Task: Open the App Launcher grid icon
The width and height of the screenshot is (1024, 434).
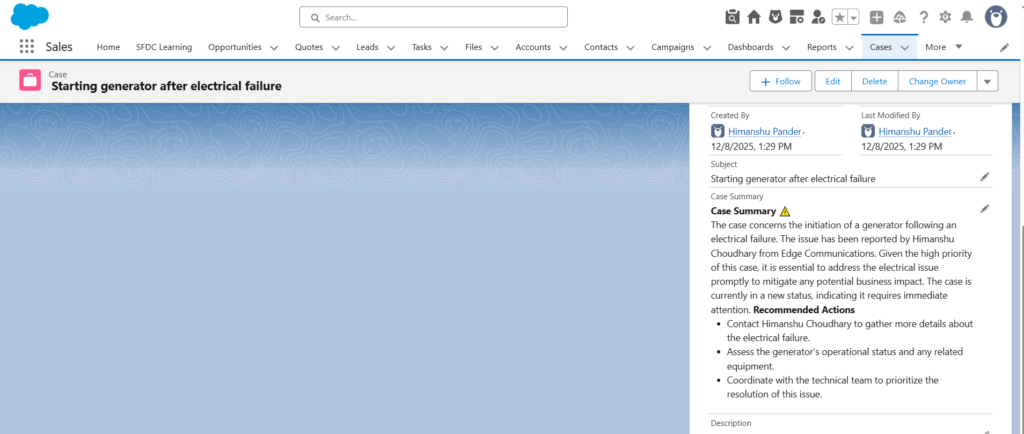Action: tap(27, 47)
